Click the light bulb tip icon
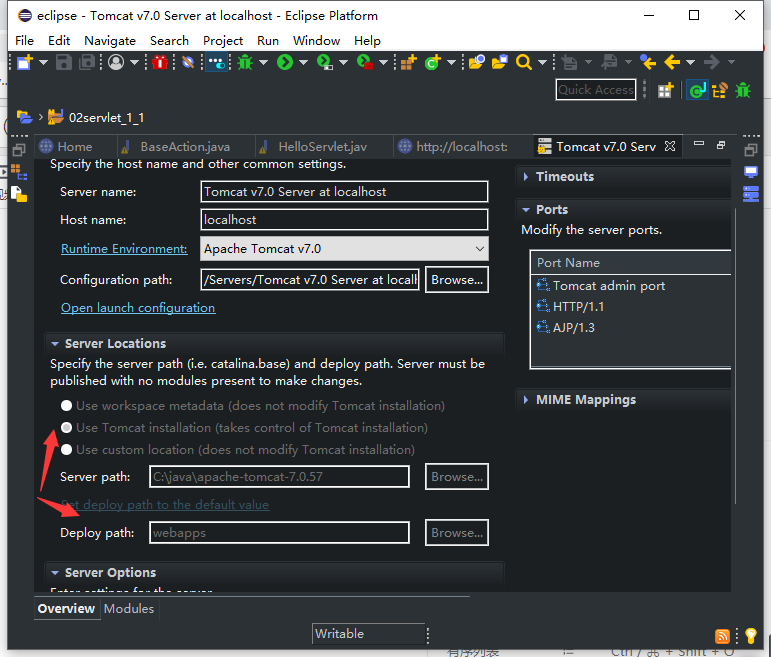Screen dimensions: 771x657 point(750,635)
